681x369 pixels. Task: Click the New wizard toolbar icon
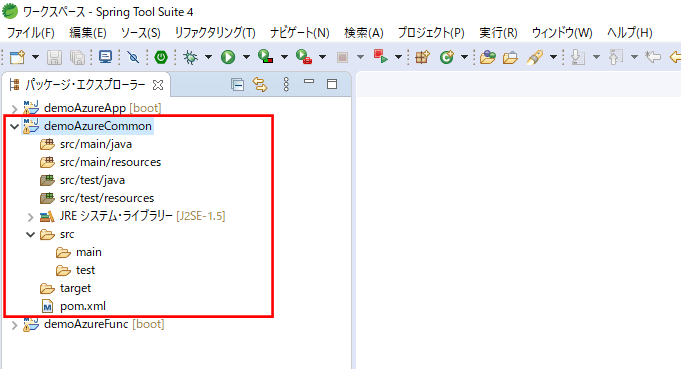pos(17,57)
